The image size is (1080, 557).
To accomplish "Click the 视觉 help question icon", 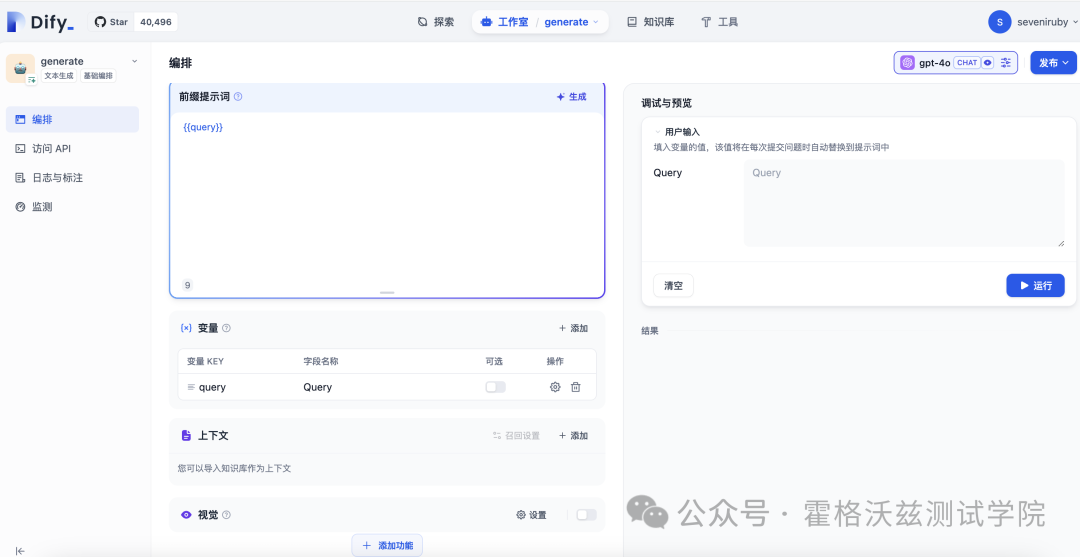I will coord(227,515).
